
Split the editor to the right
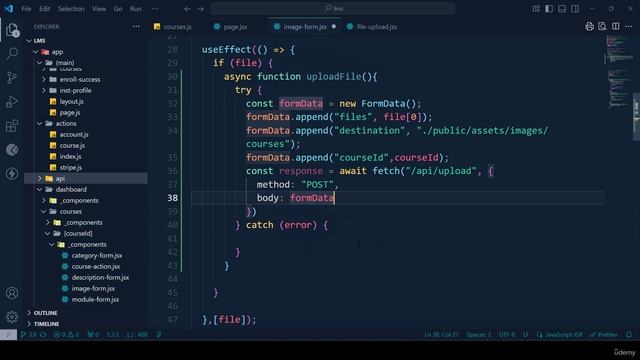point(616,27)
